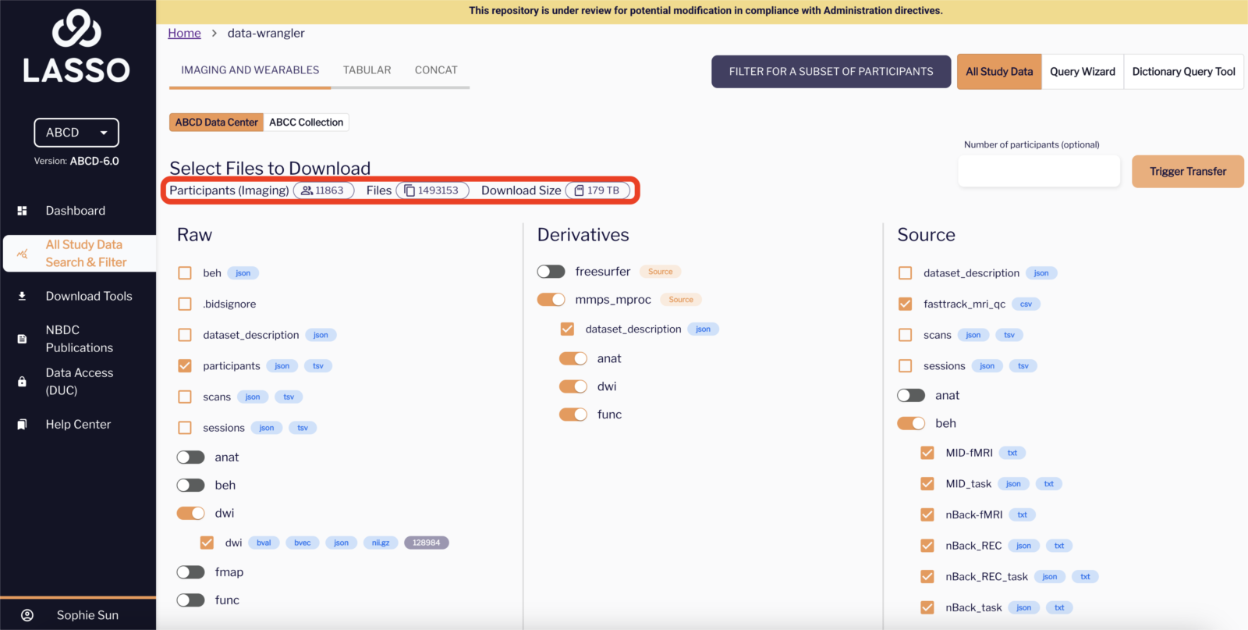Image resolution: width=1248 pixels, height=630 pixels.
Task: Disable the Derivatives dwi toggle
Action: 573,386
